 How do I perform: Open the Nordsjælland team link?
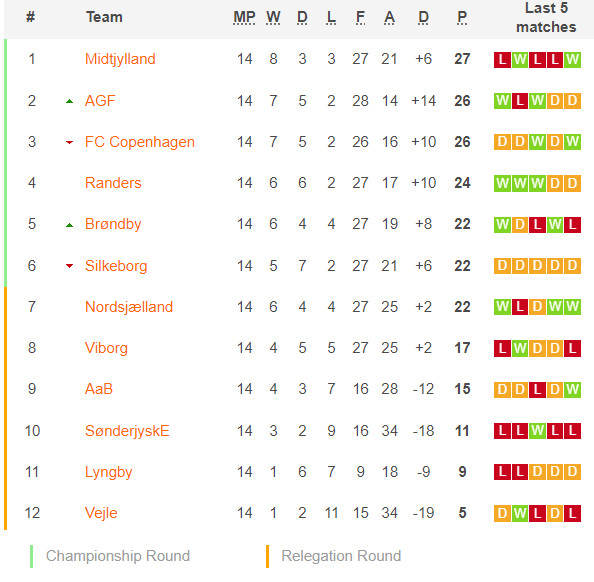coord(129,307)
